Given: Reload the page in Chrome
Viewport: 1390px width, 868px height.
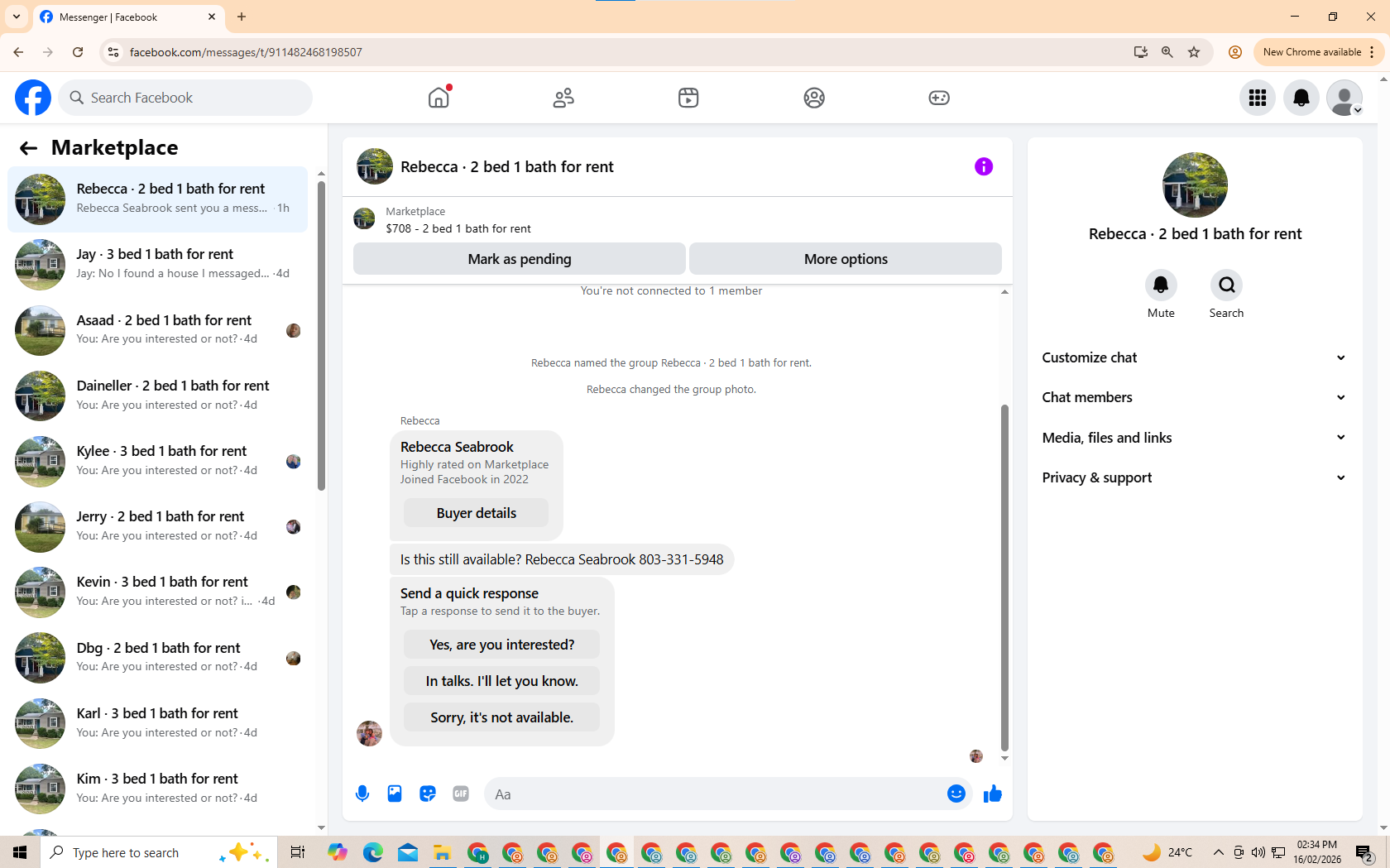Looking at the screenshot, I should click(78, 52).
